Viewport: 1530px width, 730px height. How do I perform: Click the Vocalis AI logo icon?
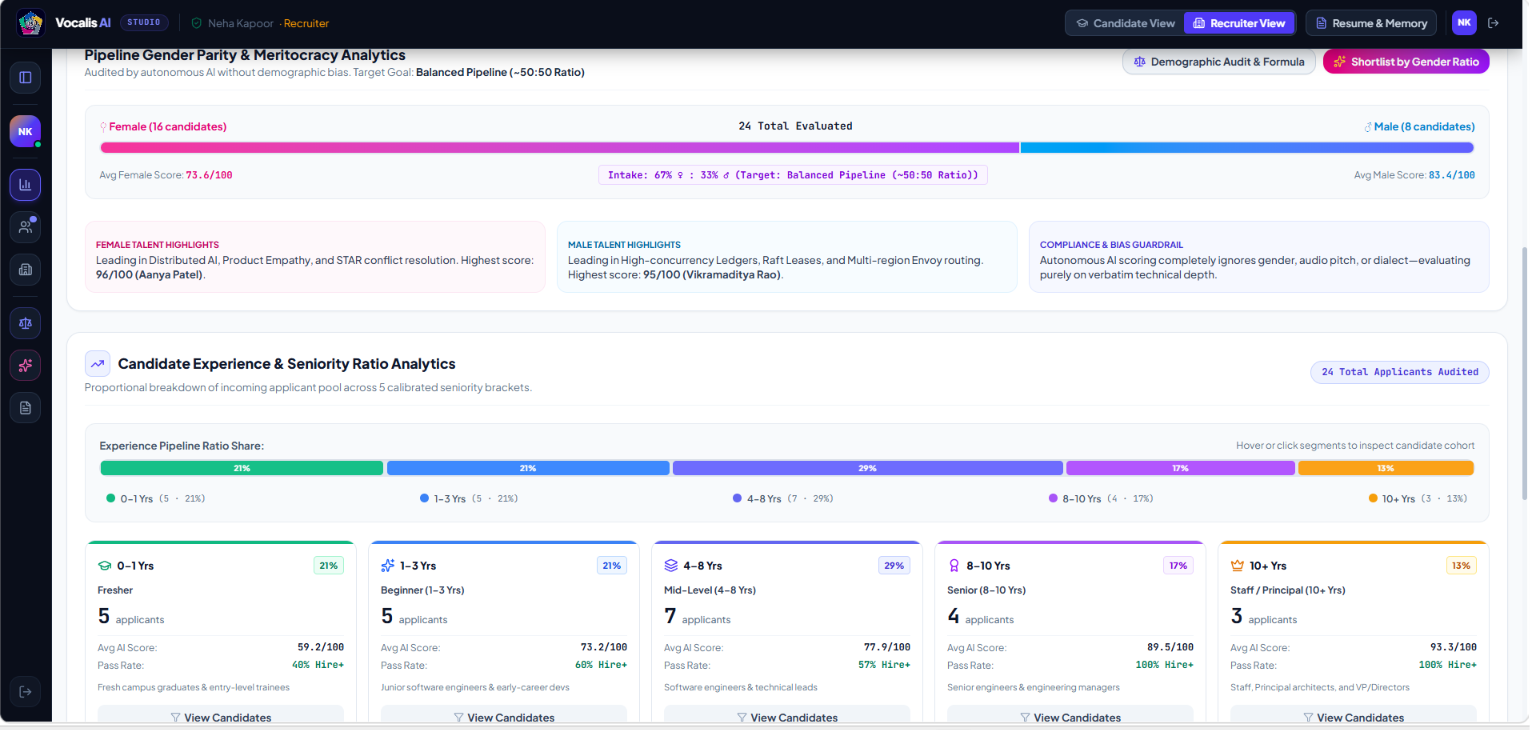click(x=31, y=23)
